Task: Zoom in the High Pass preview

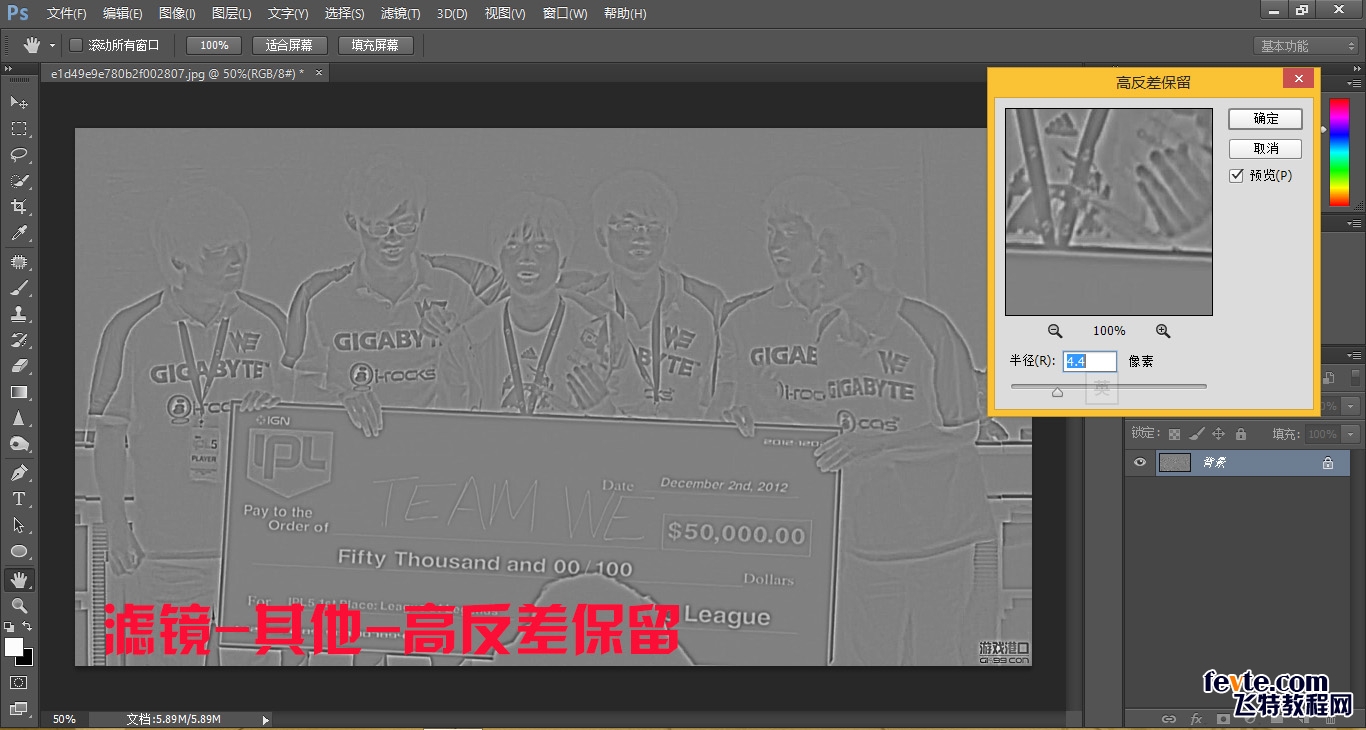Action: (x=1163, y=331)
